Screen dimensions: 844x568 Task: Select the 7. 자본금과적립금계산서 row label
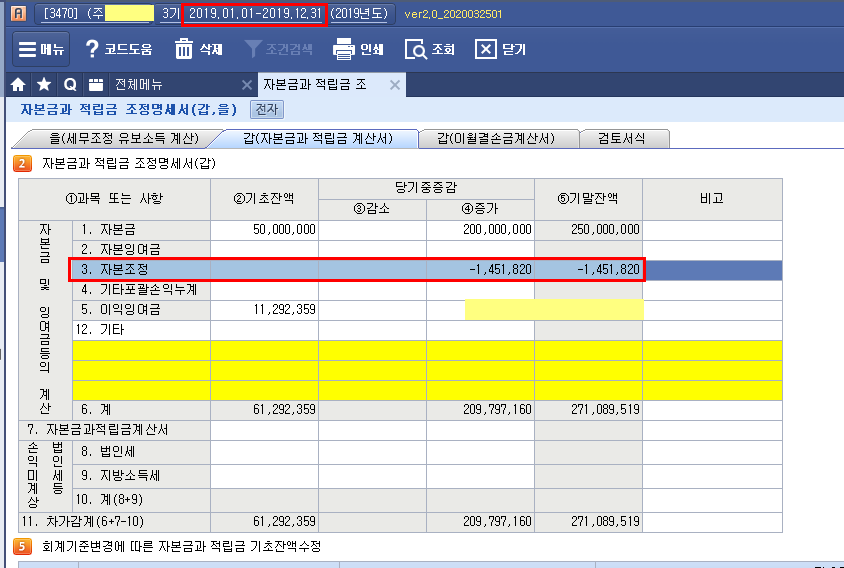(114, 430)
